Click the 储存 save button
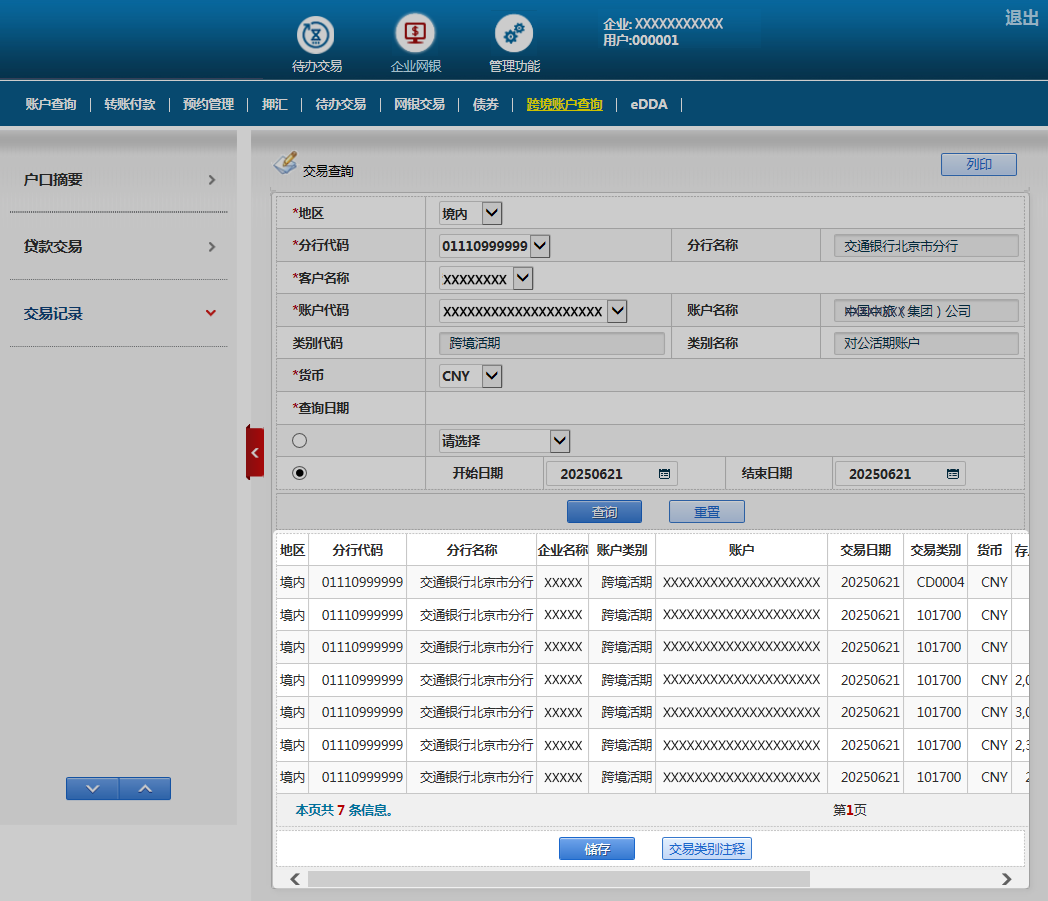This screenshot has height=901, width=1048. click(x=597, y=849)
